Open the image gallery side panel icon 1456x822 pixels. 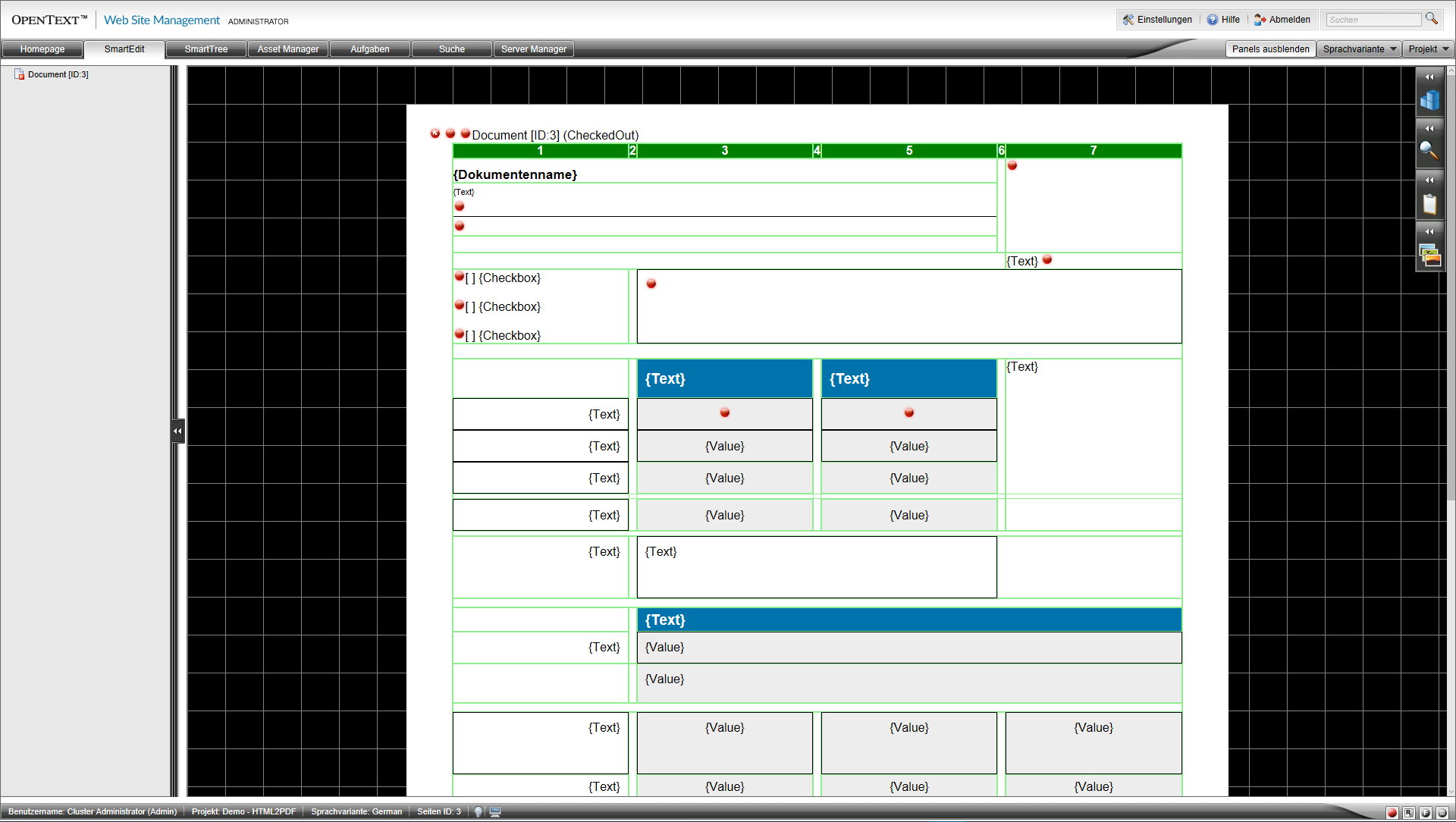pos(1429,255)
